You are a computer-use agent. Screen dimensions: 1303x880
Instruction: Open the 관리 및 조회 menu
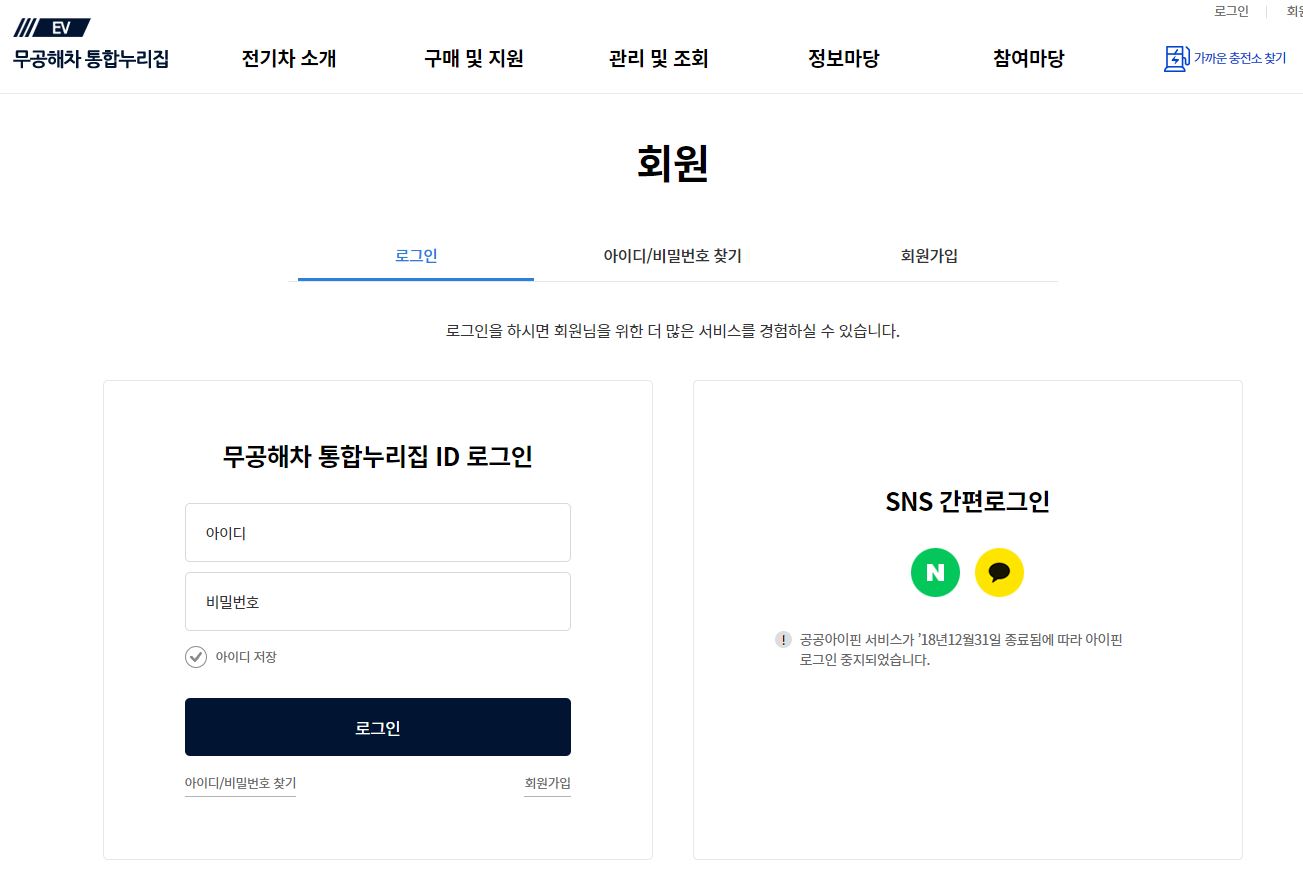pos(658,59)
